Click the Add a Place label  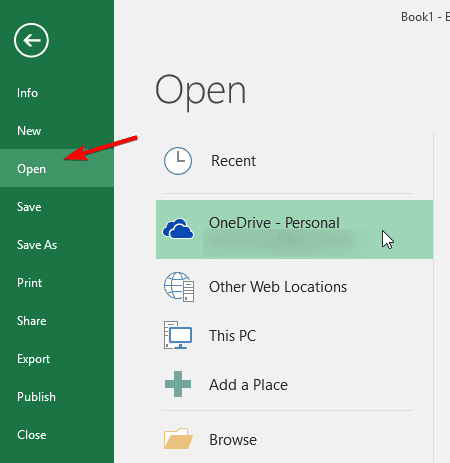click(248, 385)
